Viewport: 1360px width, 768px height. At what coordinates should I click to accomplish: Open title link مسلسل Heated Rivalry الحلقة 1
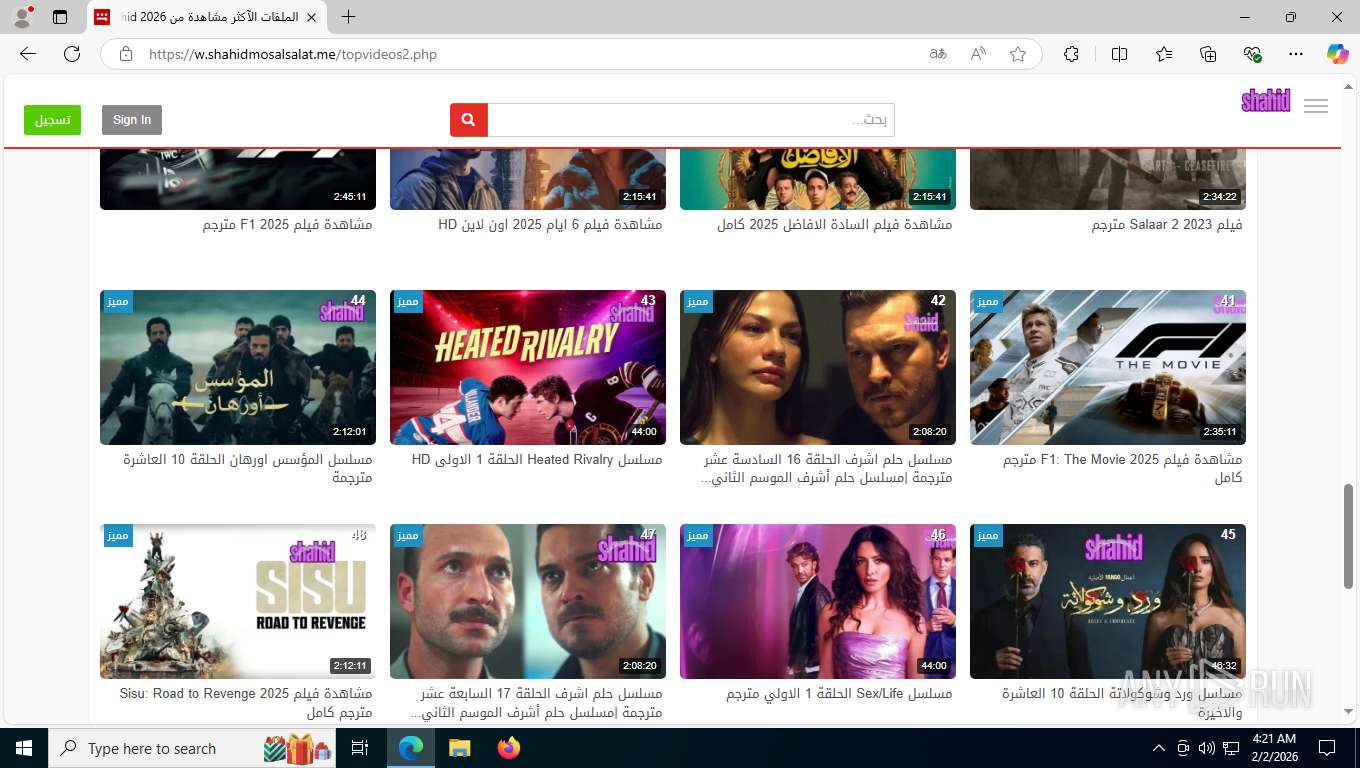537,460
